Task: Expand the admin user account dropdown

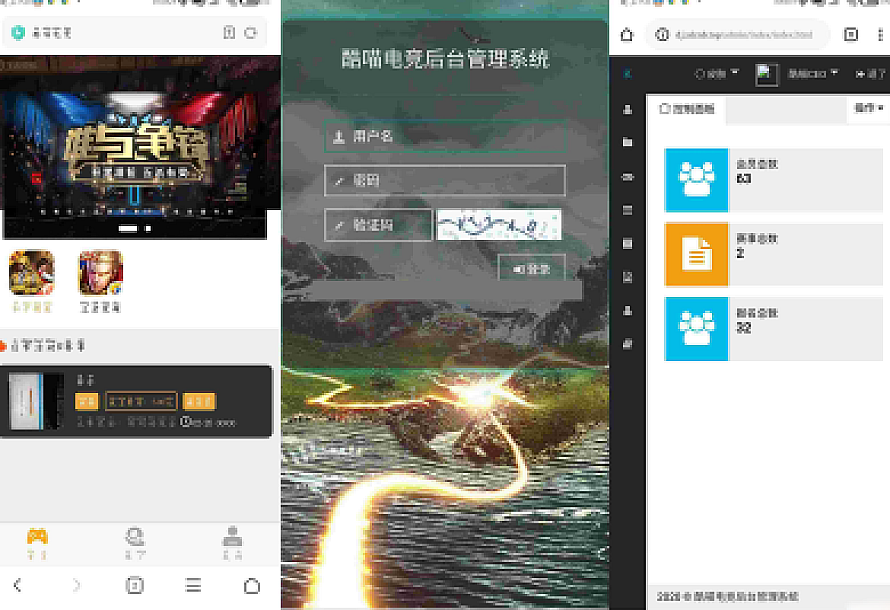Action: (x=810, y=74)
